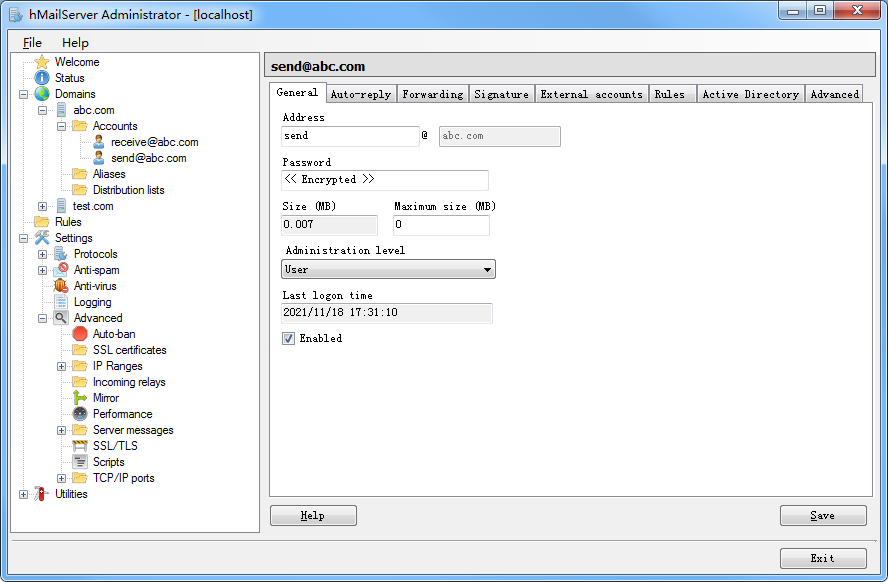Image resolution: width=888 pixels, height=582 pixels.
Task: Click the Maximum size (MB) field
Action: 441,225
